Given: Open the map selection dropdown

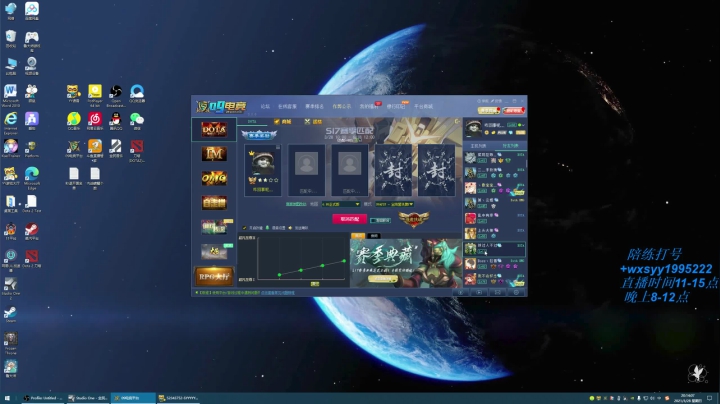Looking at the screenshot, I should pos(341,204).
